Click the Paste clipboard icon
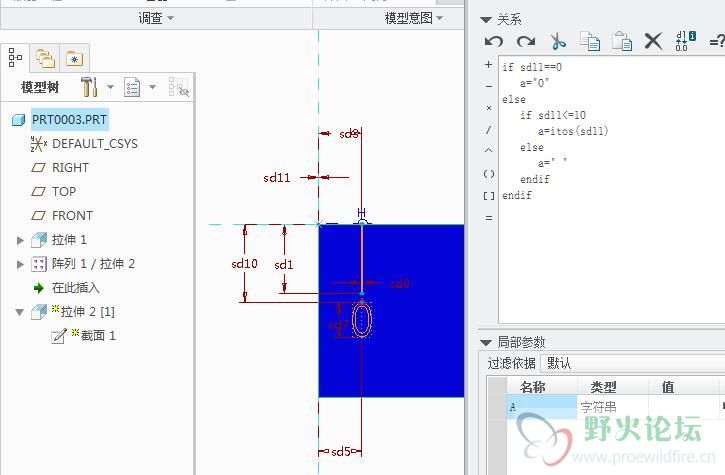The image size is (725, 475). [x=622, y=41]
